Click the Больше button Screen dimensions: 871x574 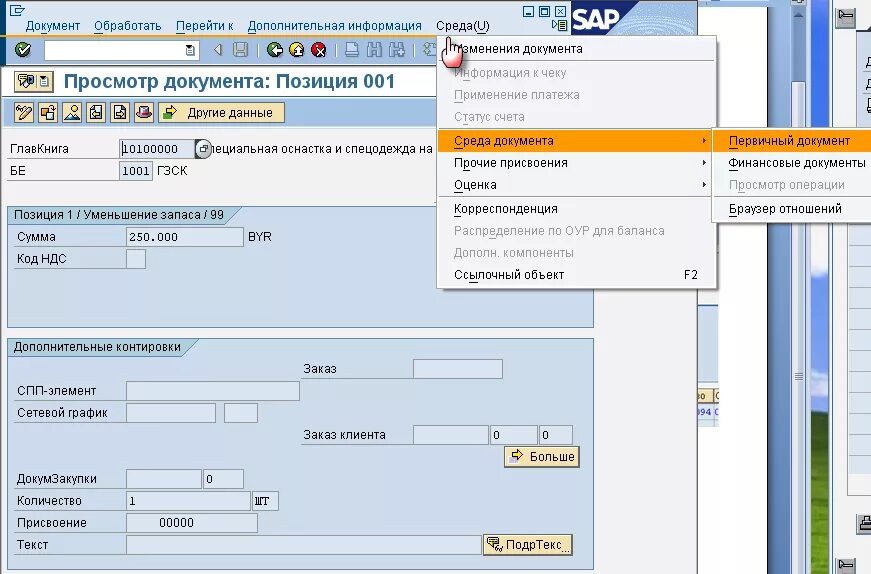542,457
